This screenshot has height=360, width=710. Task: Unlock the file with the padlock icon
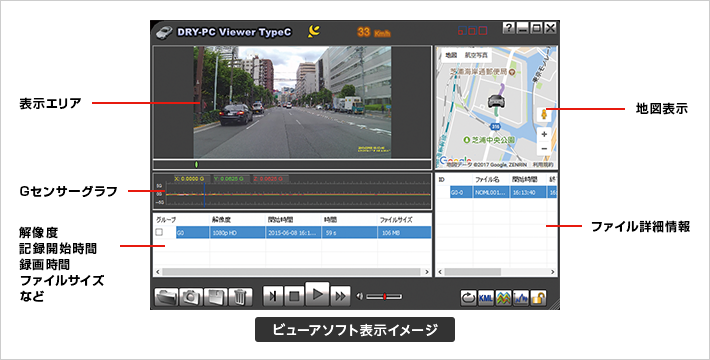coord(538,298)
